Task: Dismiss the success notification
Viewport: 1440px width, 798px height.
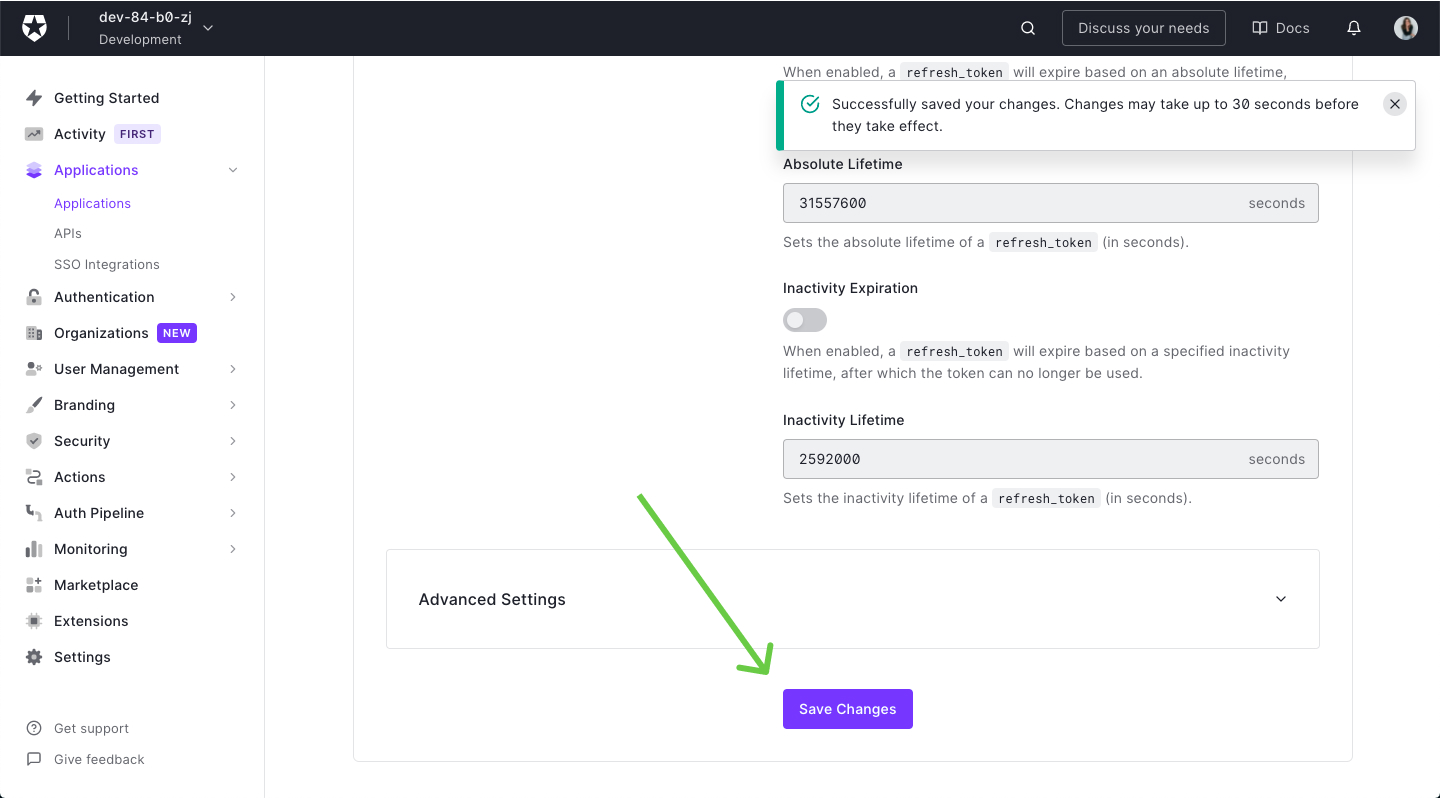Action: (x=1394, y=103)
